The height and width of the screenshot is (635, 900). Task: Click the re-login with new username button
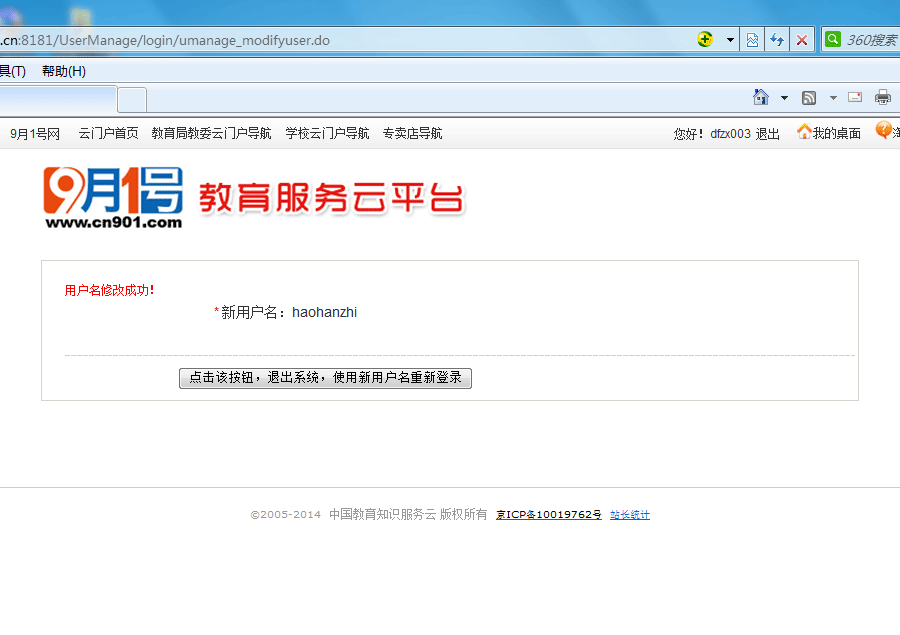tap(325, 378)
